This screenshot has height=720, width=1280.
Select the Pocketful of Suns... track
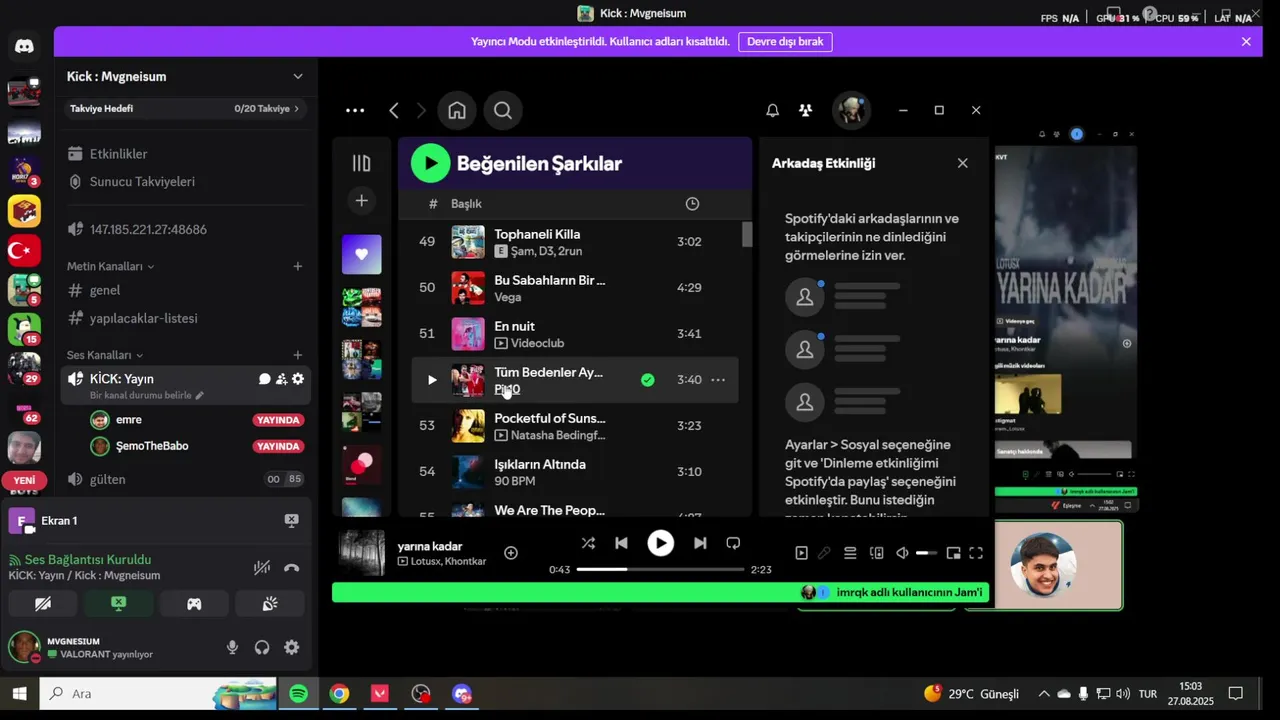pos(575,426)
